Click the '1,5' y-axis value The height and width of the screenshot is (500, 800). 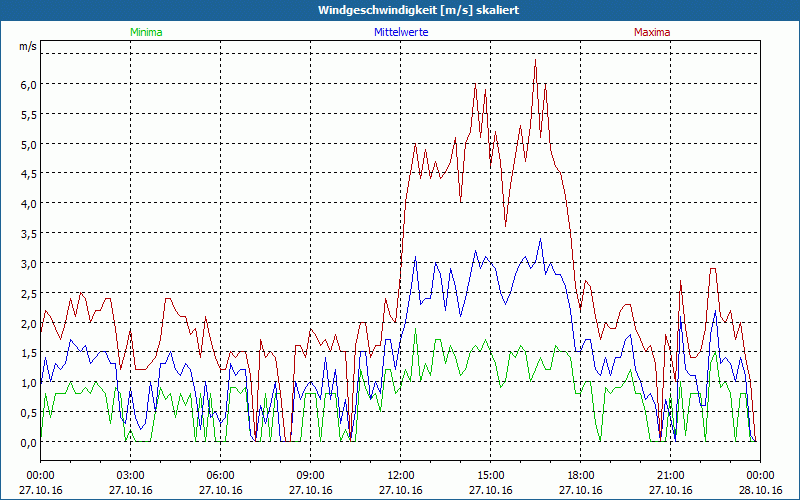[x=29, y=353]
